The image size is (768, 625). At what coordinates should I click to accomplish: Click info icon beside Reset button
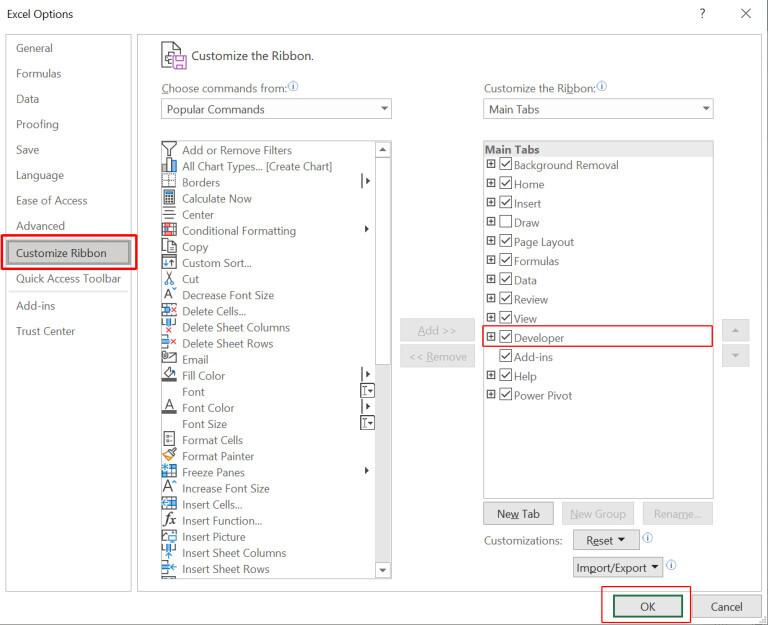[x=647, y=538]
